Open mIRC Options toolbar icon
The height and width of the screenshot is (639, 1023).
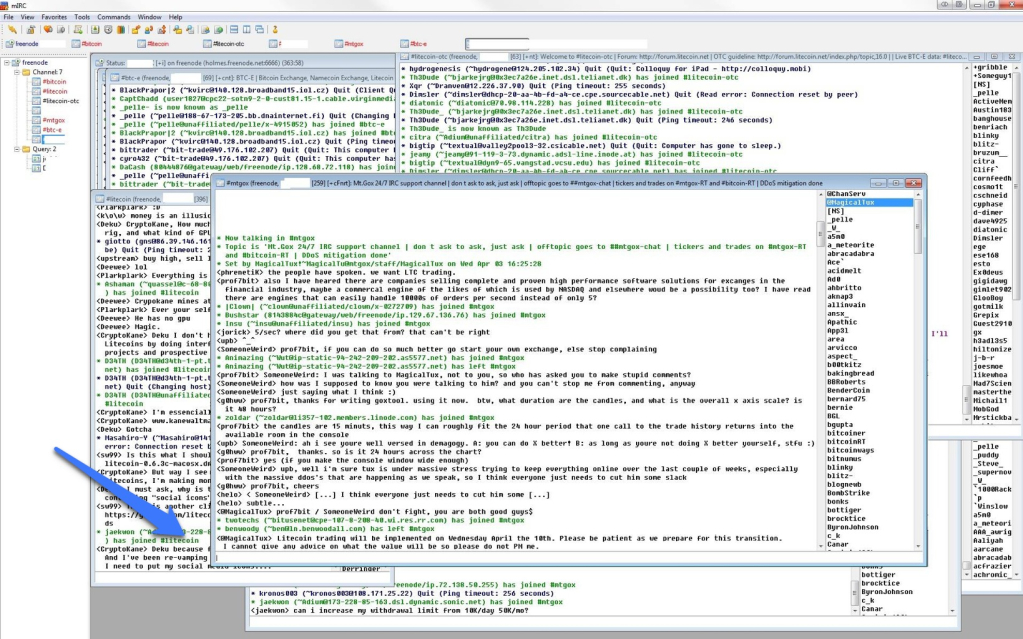coord(30,29)
